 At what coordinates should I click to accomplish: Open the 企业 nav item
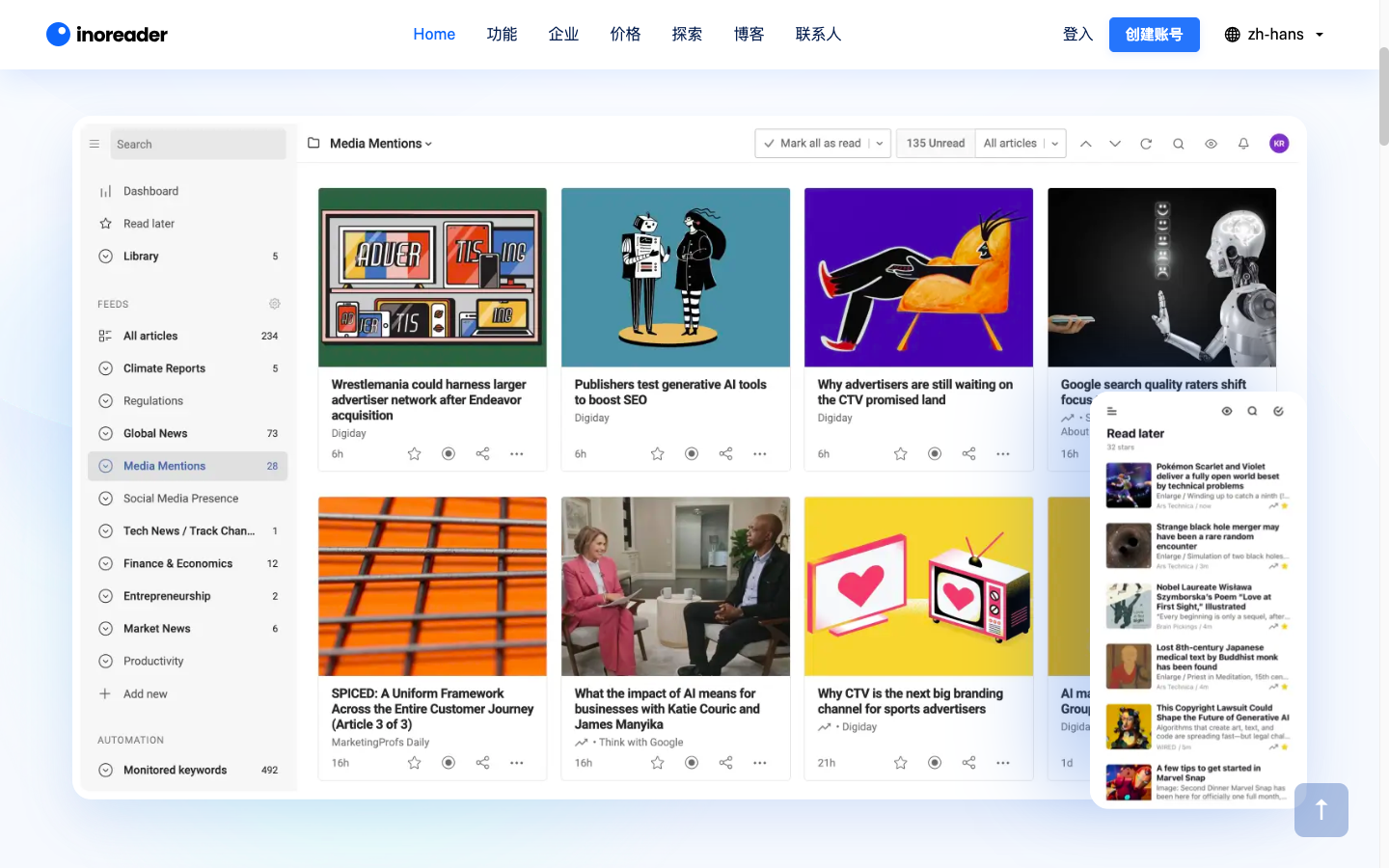(563, 35)
